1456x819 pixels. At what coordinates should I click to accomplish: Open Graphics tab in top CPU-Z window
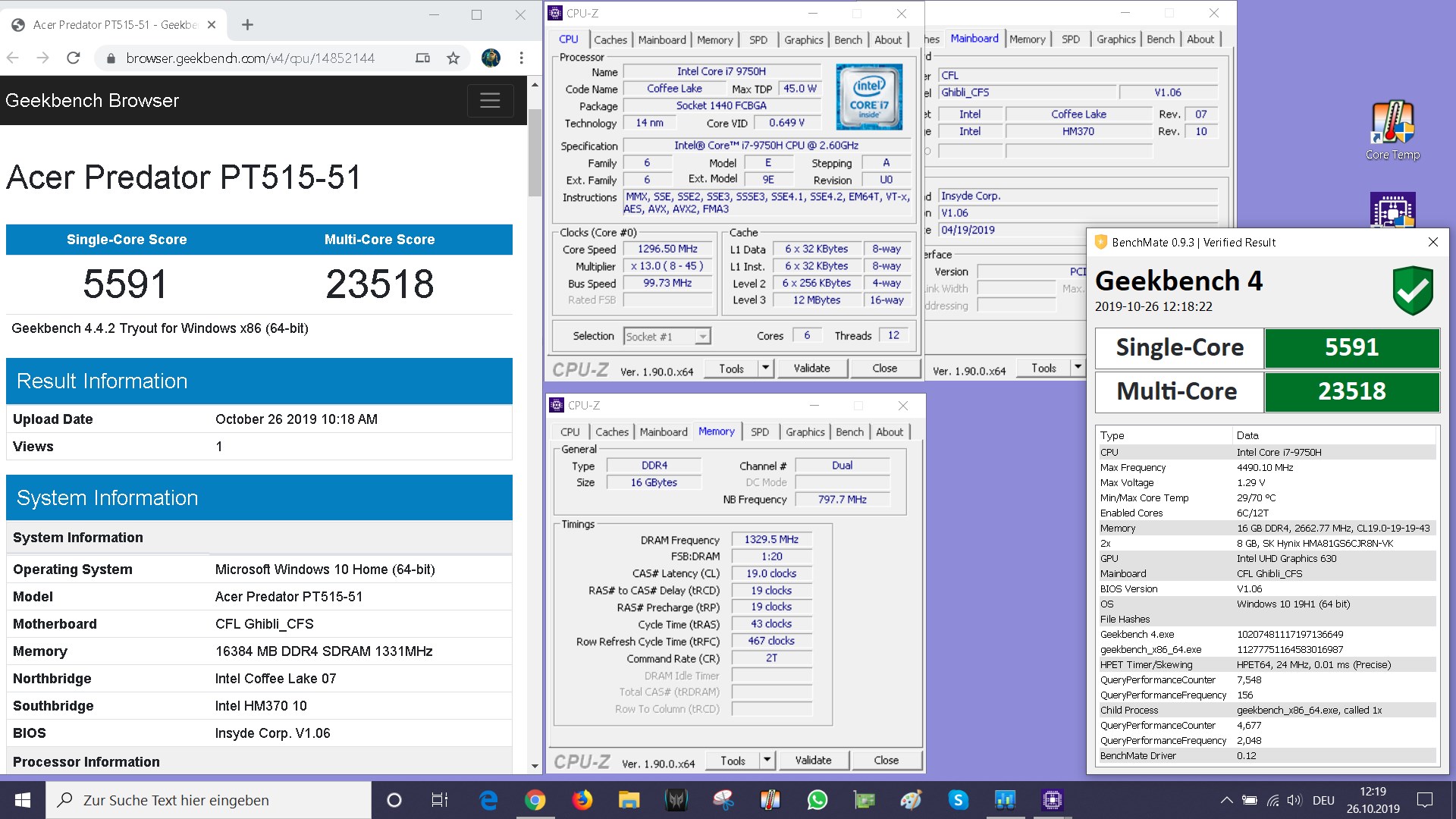pos(804,40)
